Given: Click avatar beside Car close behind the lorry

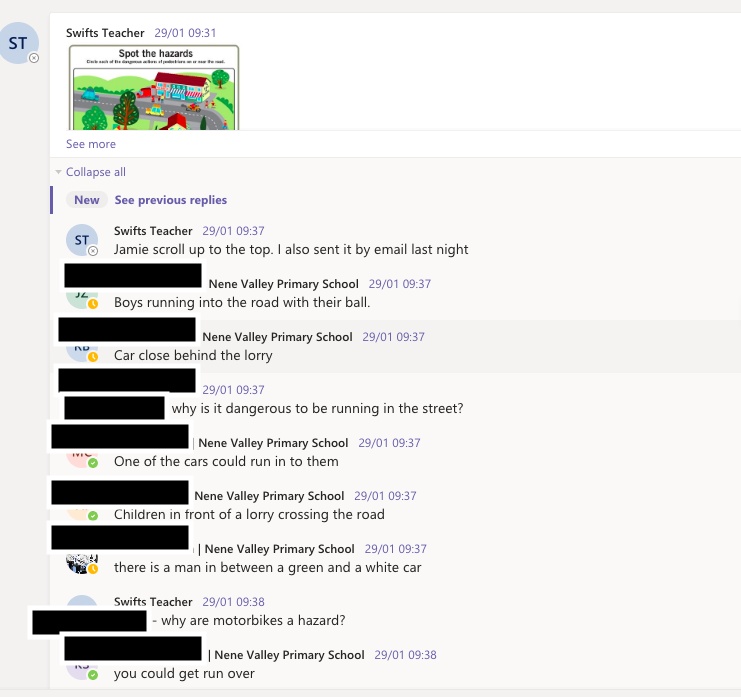Looking at the screenshot, I should click(82, 352).
